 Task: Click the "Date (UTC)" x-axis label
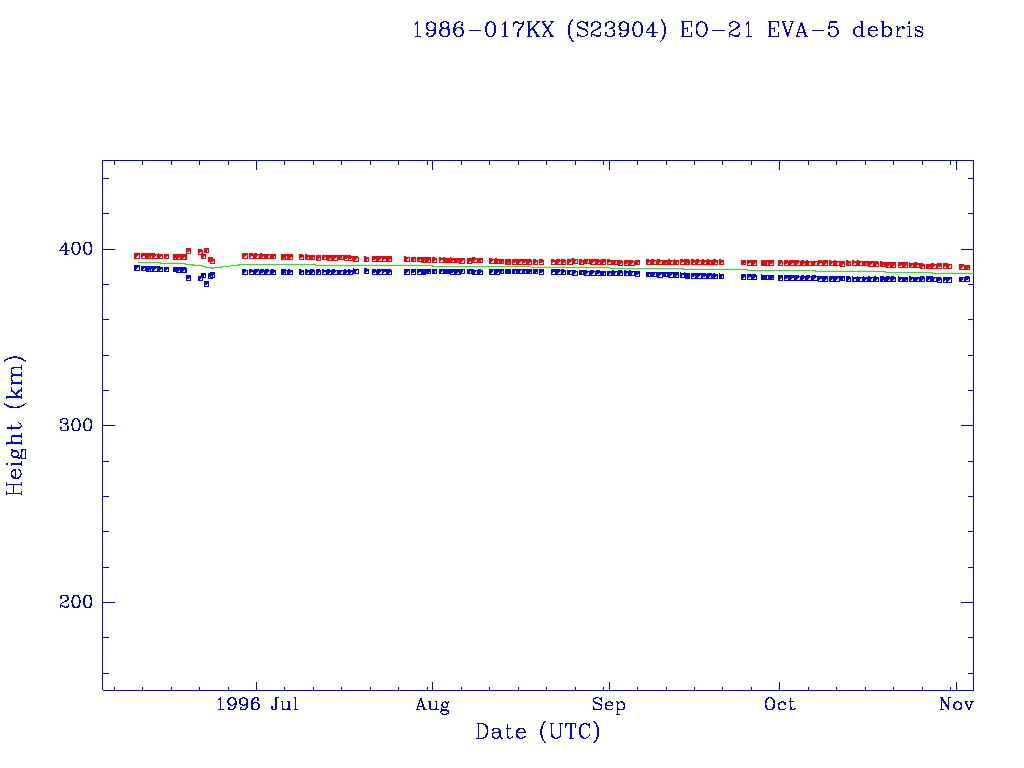[x=538, y=732]
